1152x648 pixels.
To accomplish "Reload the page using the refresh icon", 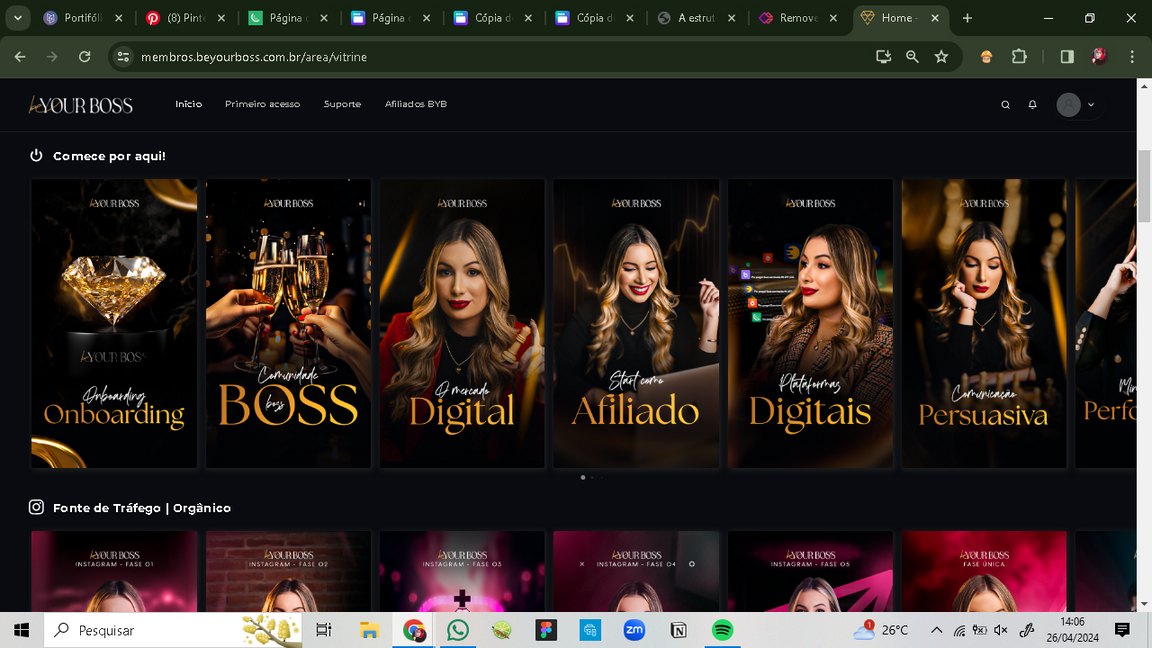I will tap(85, 57).
